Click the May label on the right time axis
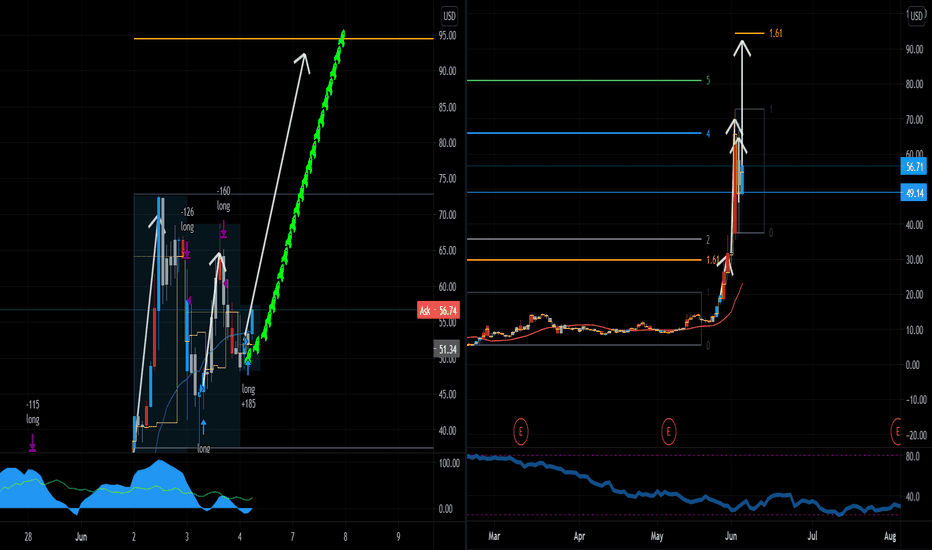 (x=657, y=536)
